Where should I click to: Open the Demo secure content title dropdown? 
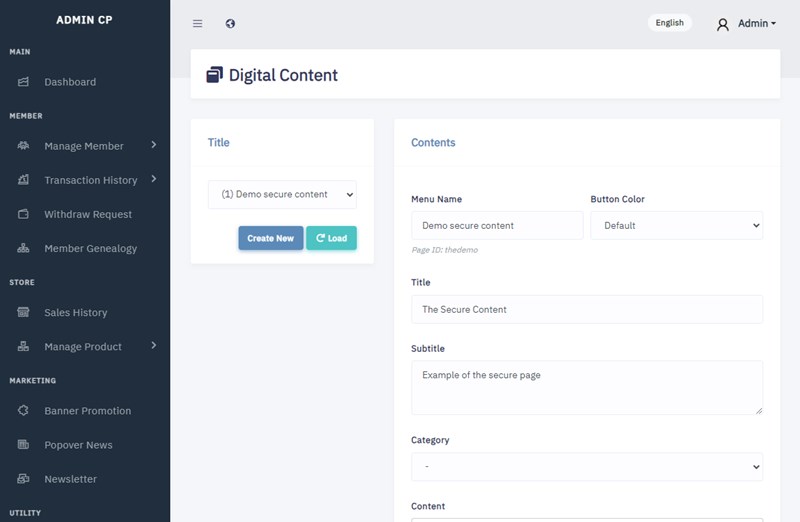[x=282, y=194]
